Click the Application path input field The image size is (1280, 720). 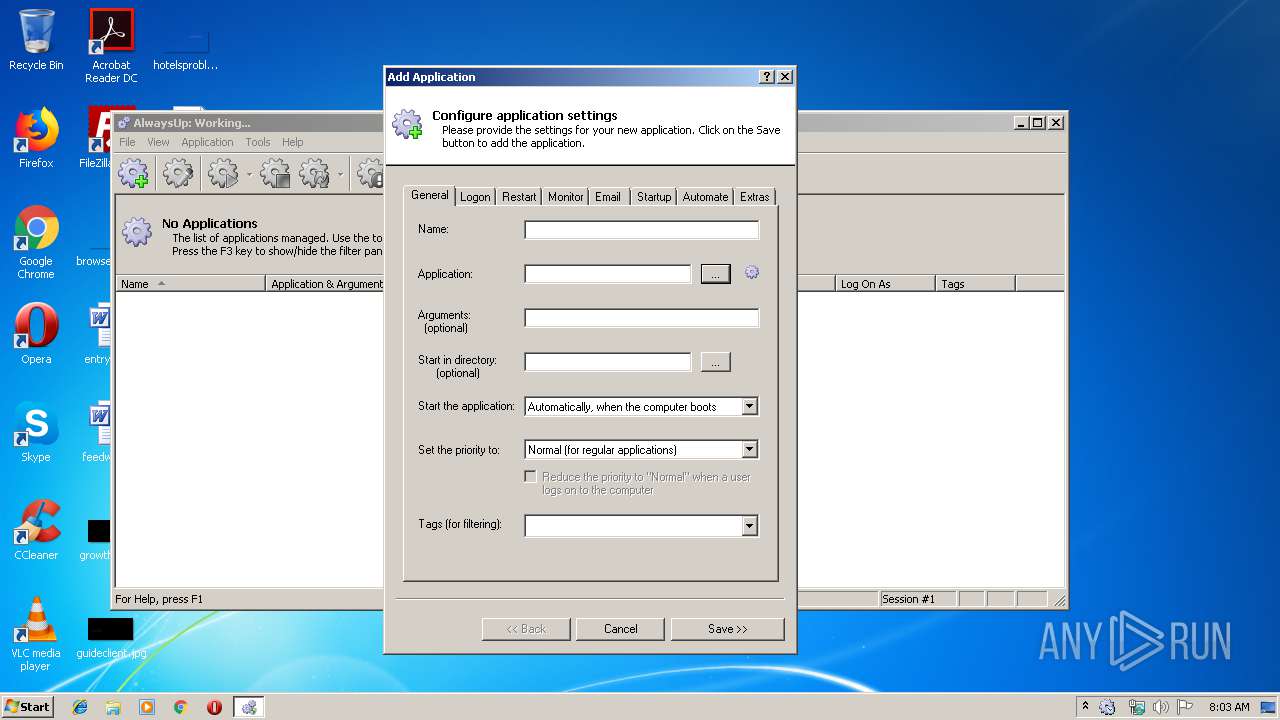[607, 273]
